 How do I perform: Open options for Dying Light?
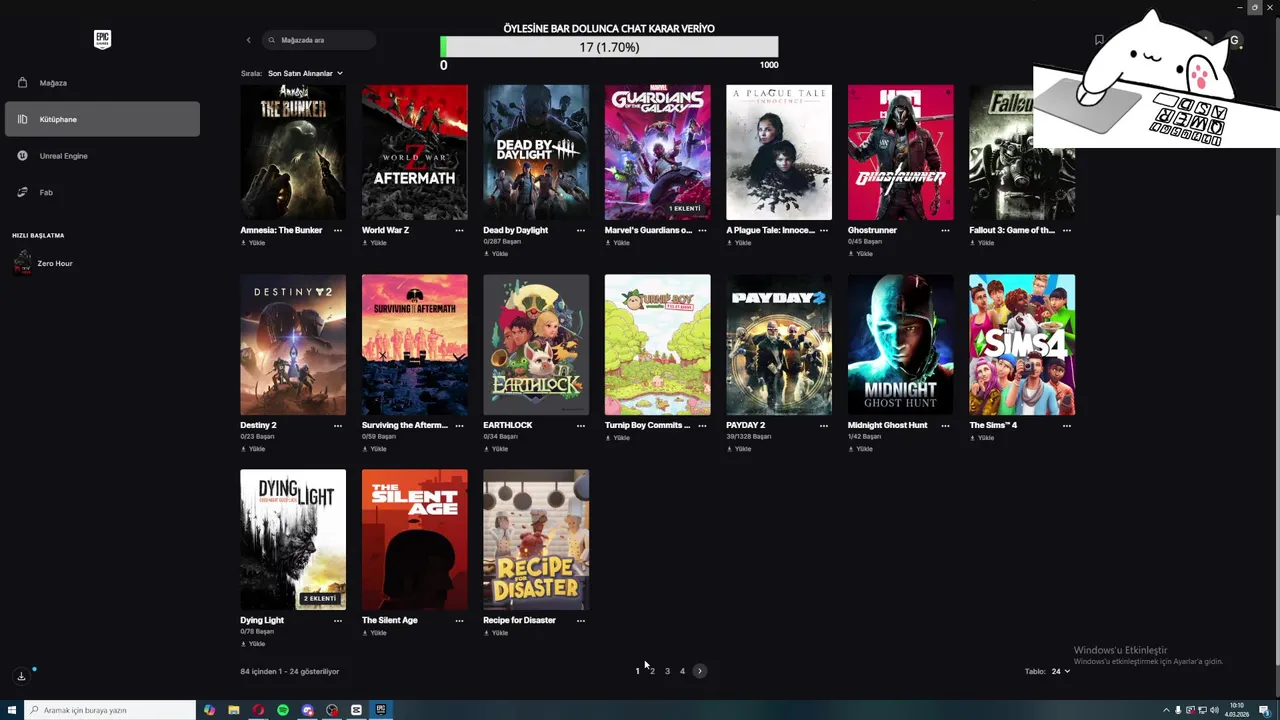click(338, 620)
